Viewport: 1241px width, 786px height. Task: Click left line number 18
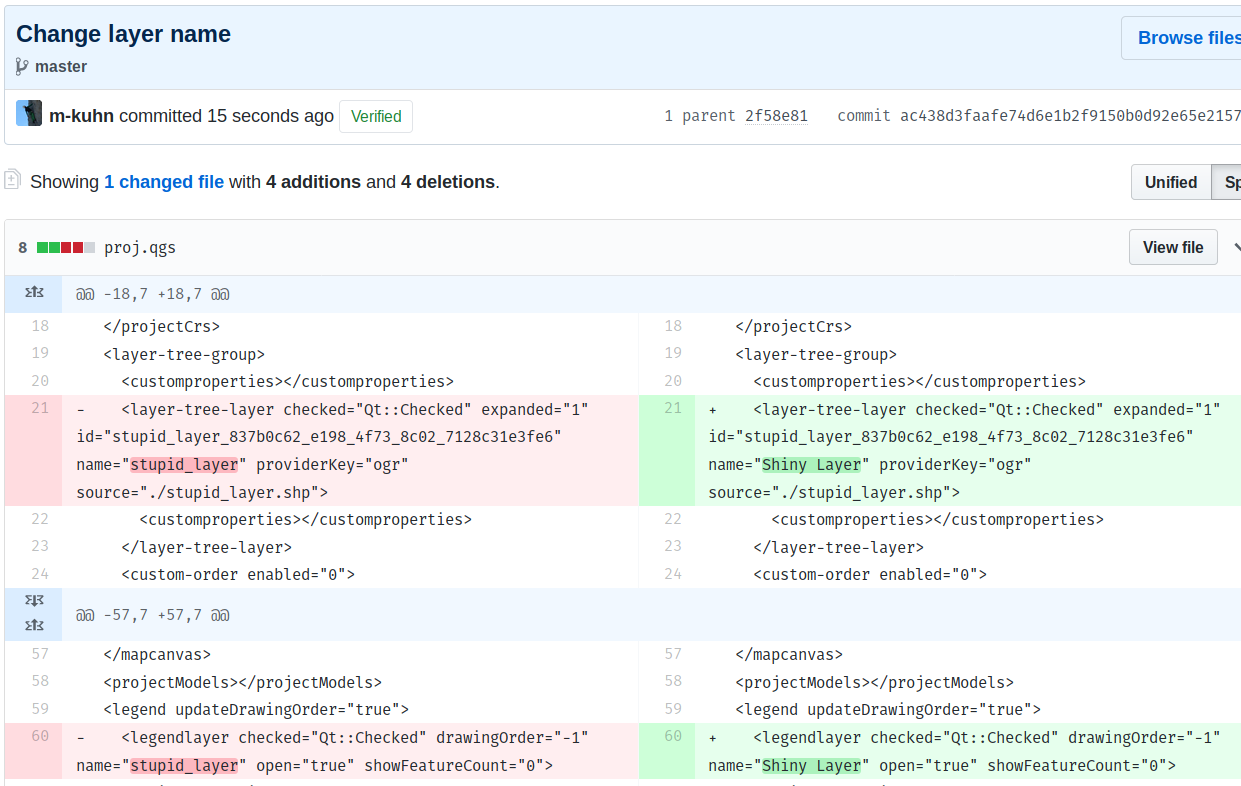click(x=39, y=326)
